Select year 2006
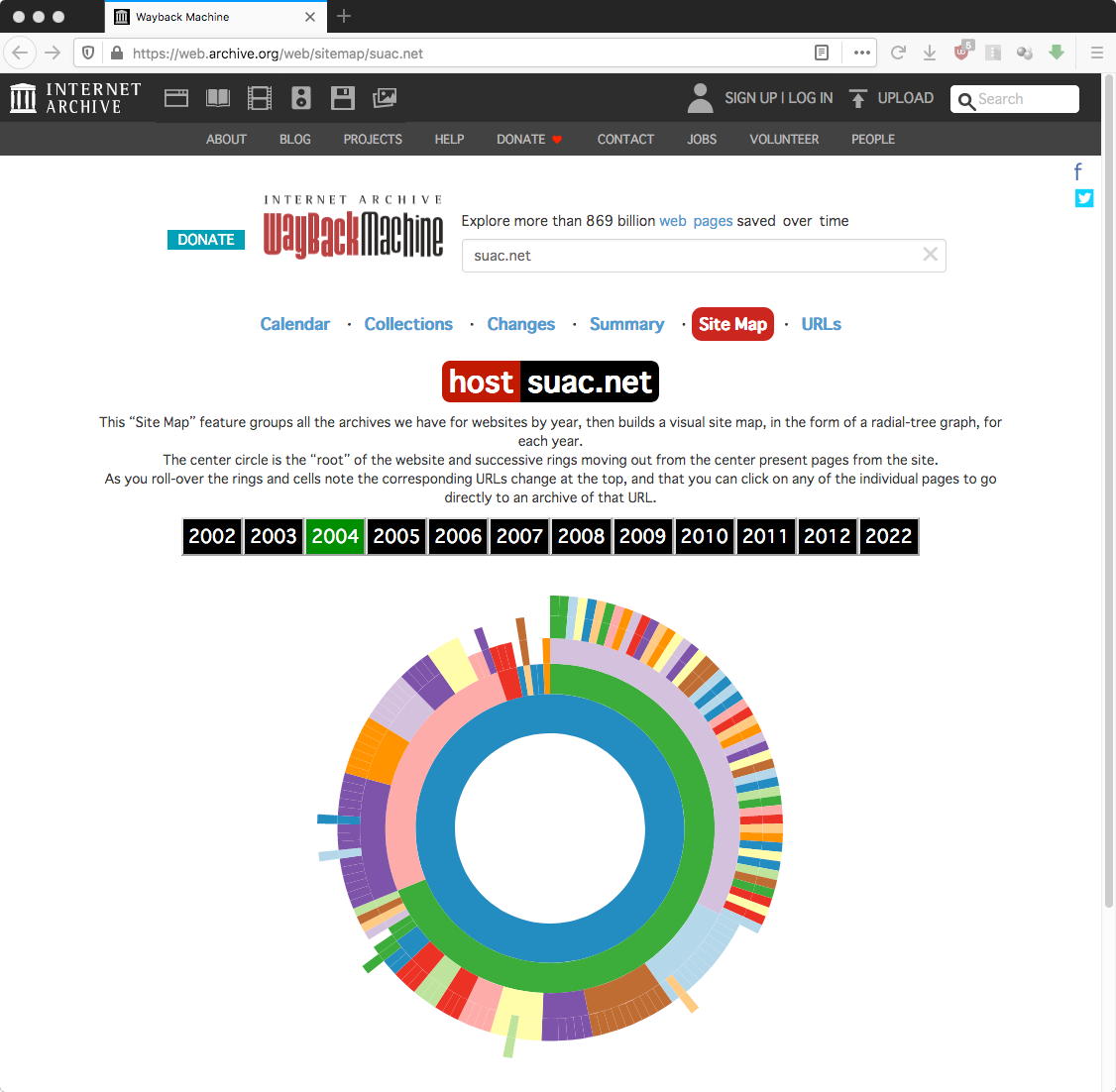Screen dimensions: 1116x1092 coord(458,536)
